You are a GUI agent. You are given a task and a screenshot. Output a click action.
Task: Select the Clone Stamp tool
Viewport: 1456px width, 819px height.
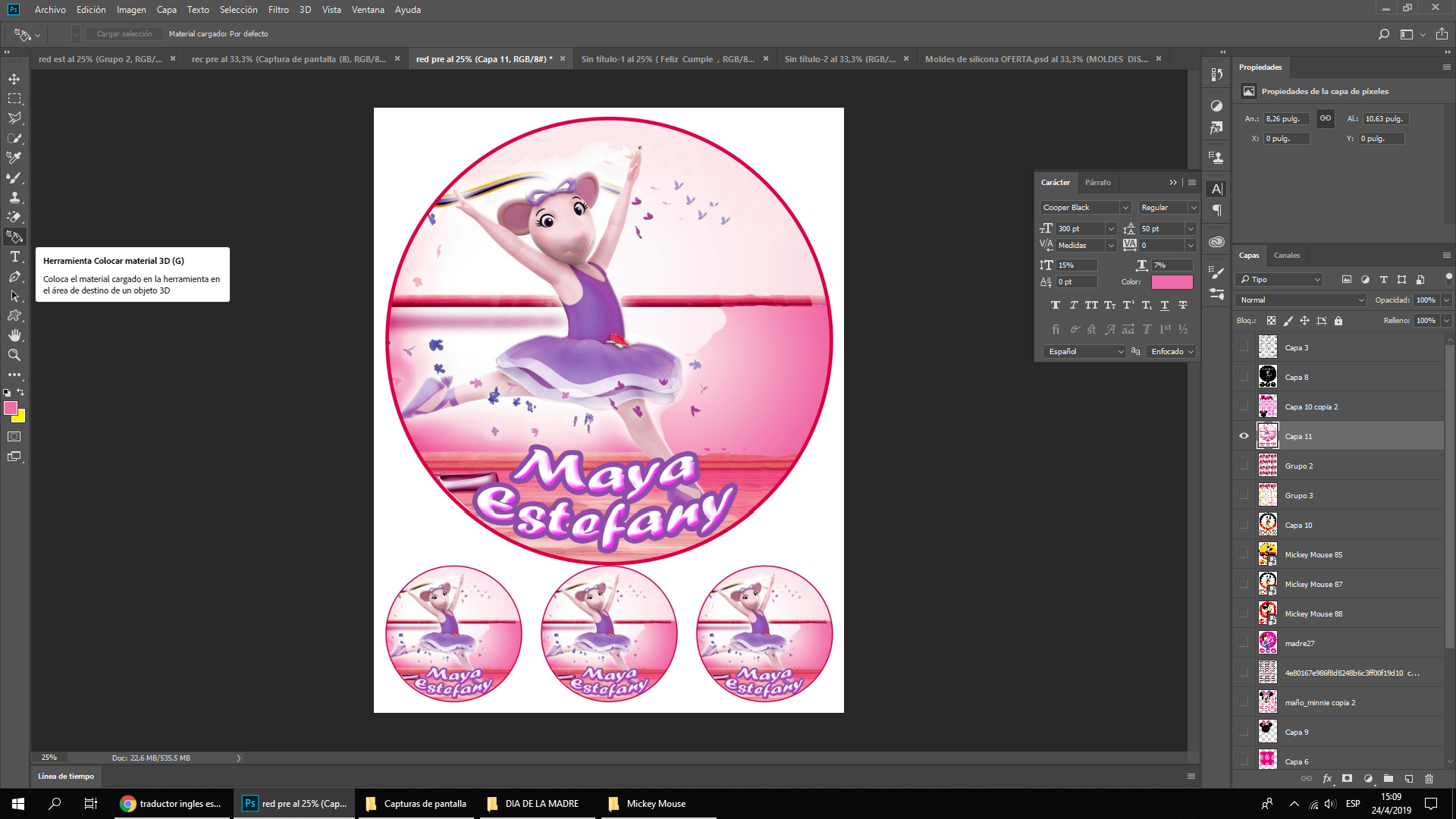(14, 197)
